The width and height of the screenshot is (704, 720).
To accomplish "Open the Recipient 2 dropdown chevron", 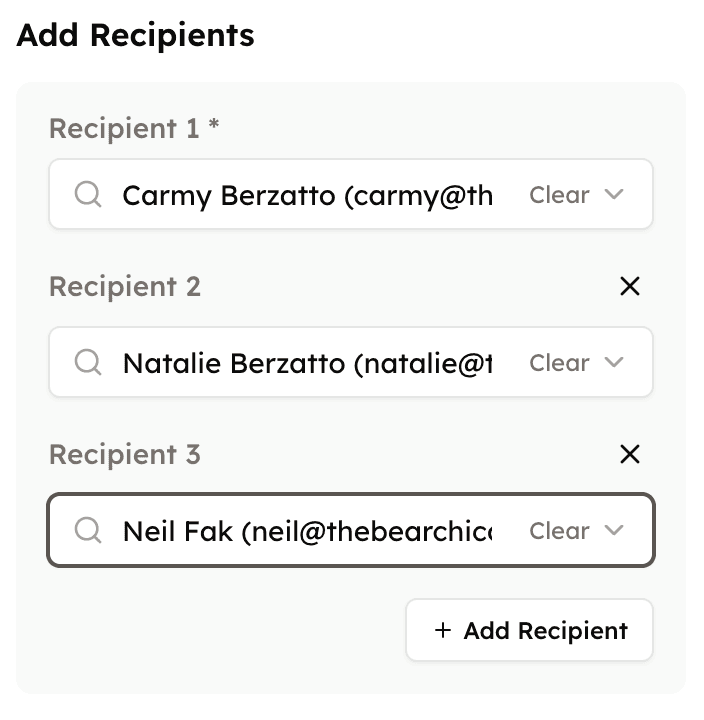I will point(615,362).
